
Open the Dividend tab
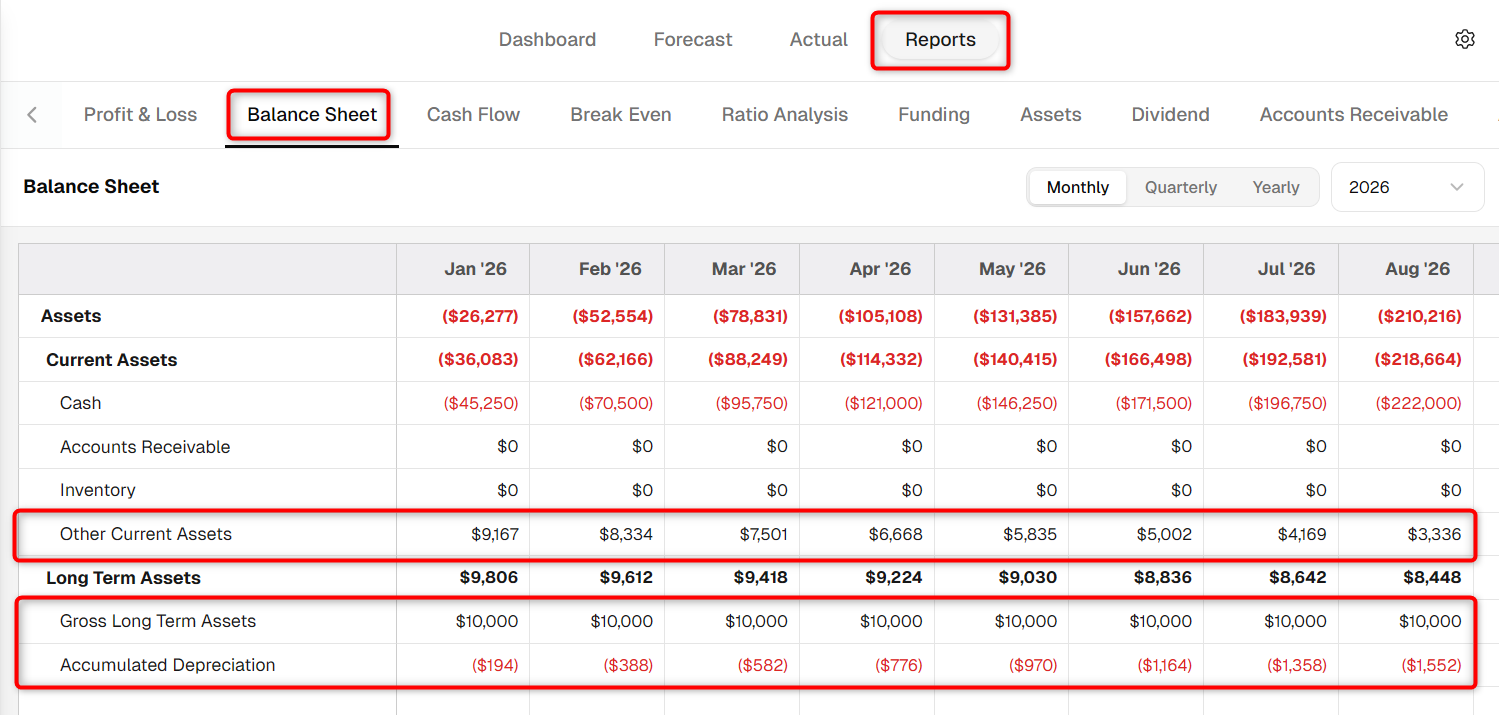click(x=1170, y=114)
